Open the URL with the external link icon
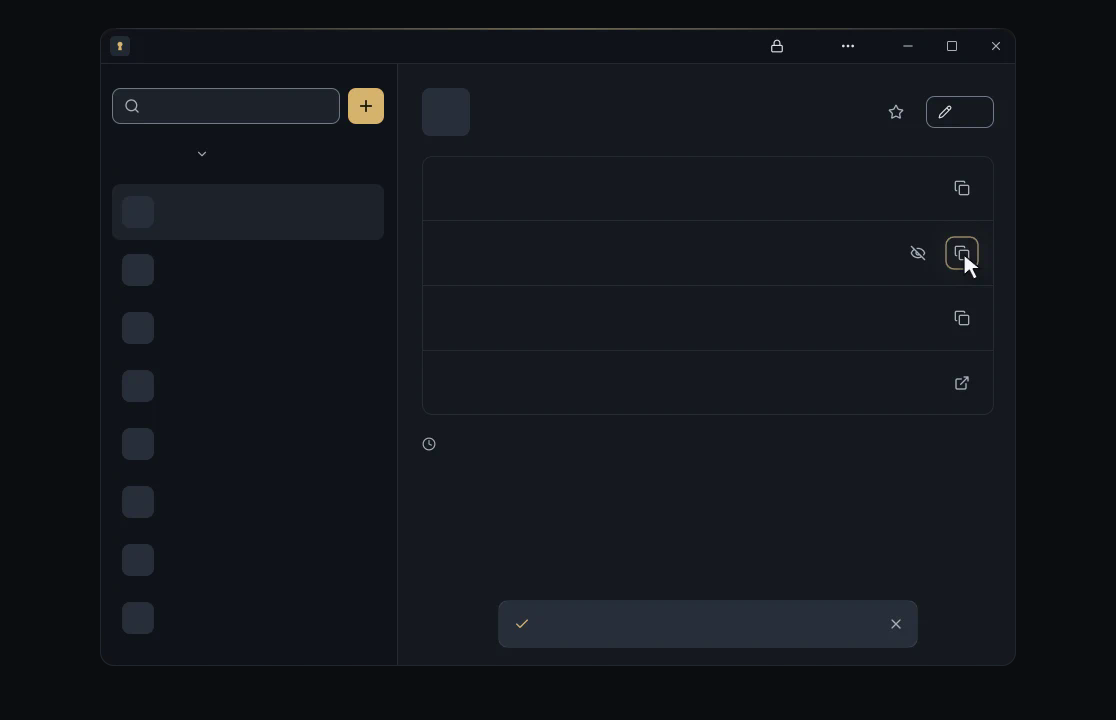 point(962,383)
